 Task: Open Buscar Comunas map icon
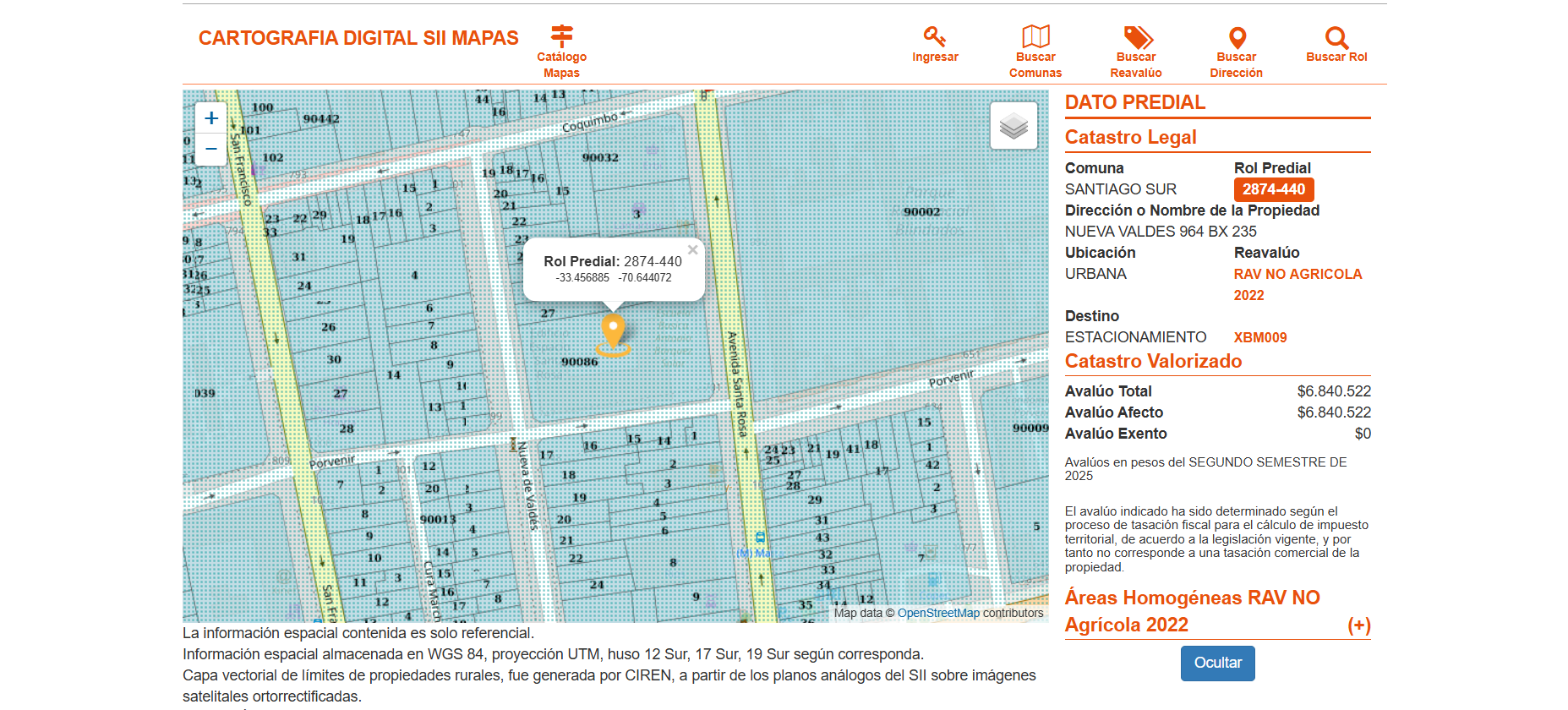click(1035, 36)
